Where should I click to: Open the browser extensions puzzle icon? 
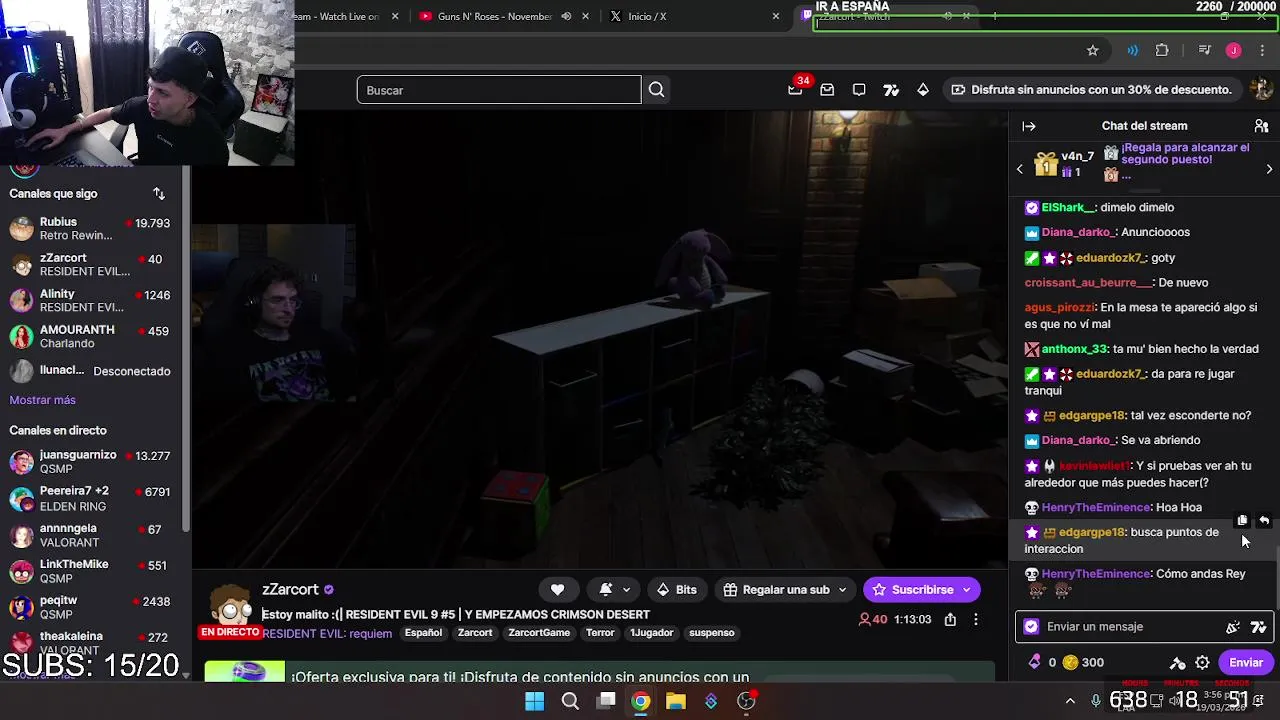1162,50
